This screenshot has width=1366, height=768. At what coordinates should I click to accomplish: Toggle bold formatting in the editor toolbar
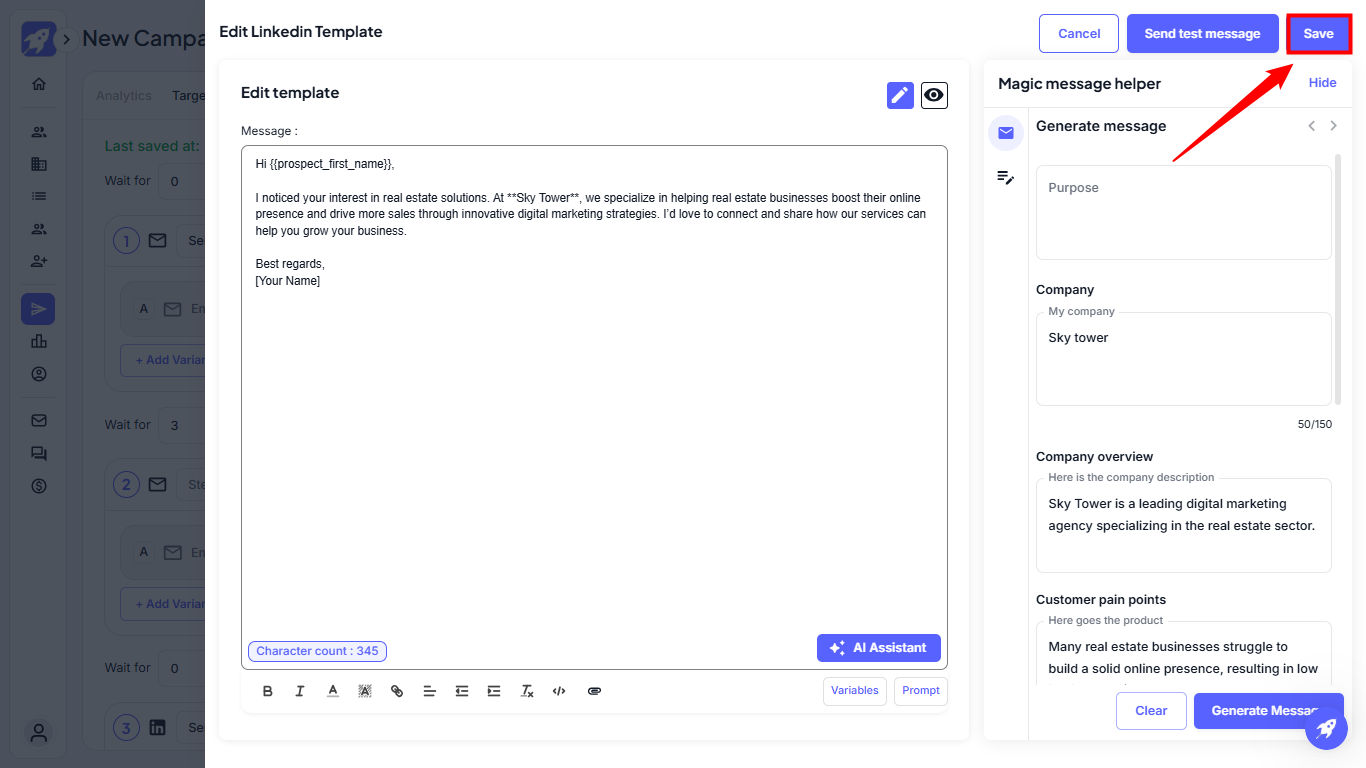[267, 691]
